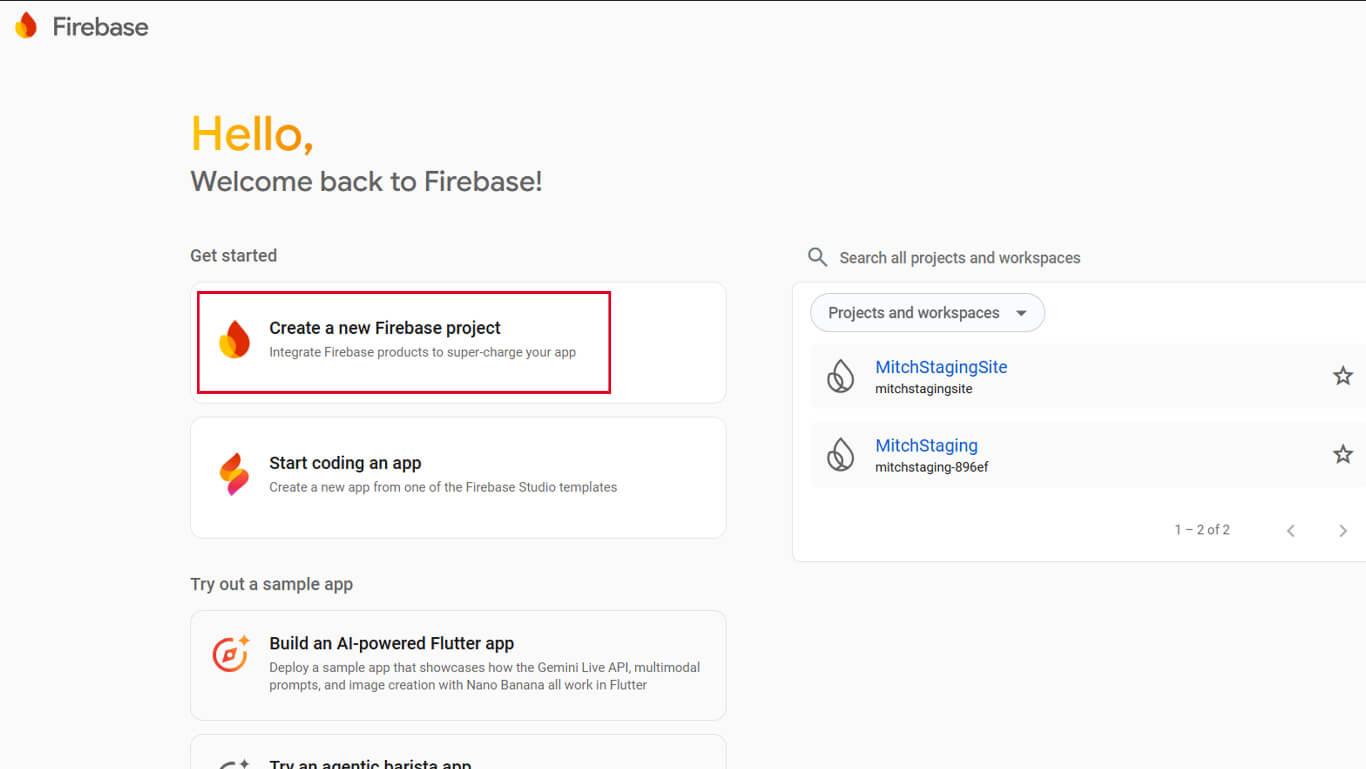1366x769 pixels.
Task: Star the MitchStagingSite project
Action: point(1342,376)
